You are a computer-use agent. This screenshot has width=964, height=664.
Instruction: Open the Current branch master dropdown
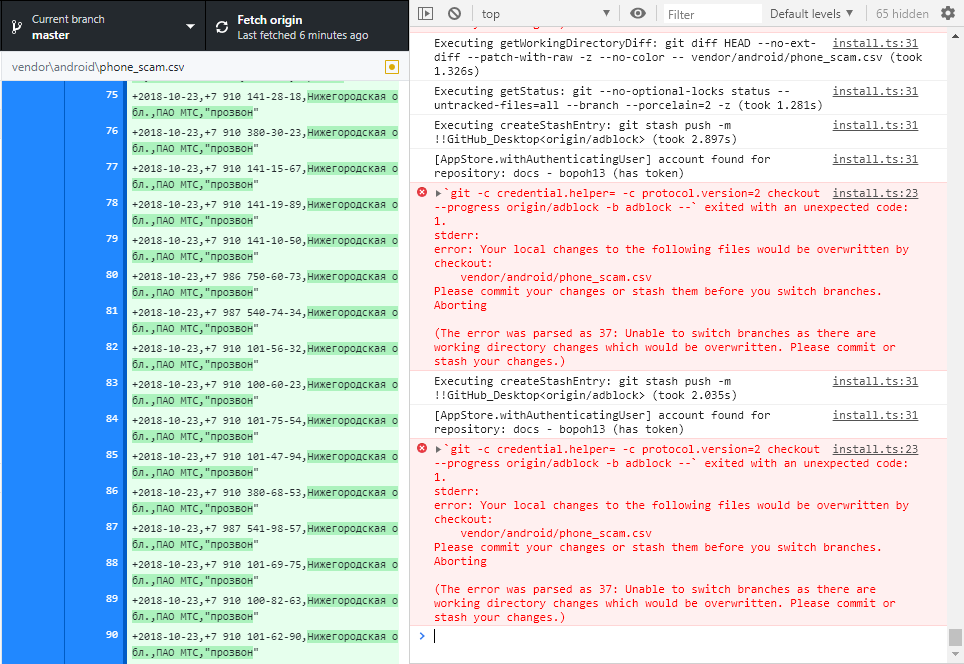click(x=100, y=27)
